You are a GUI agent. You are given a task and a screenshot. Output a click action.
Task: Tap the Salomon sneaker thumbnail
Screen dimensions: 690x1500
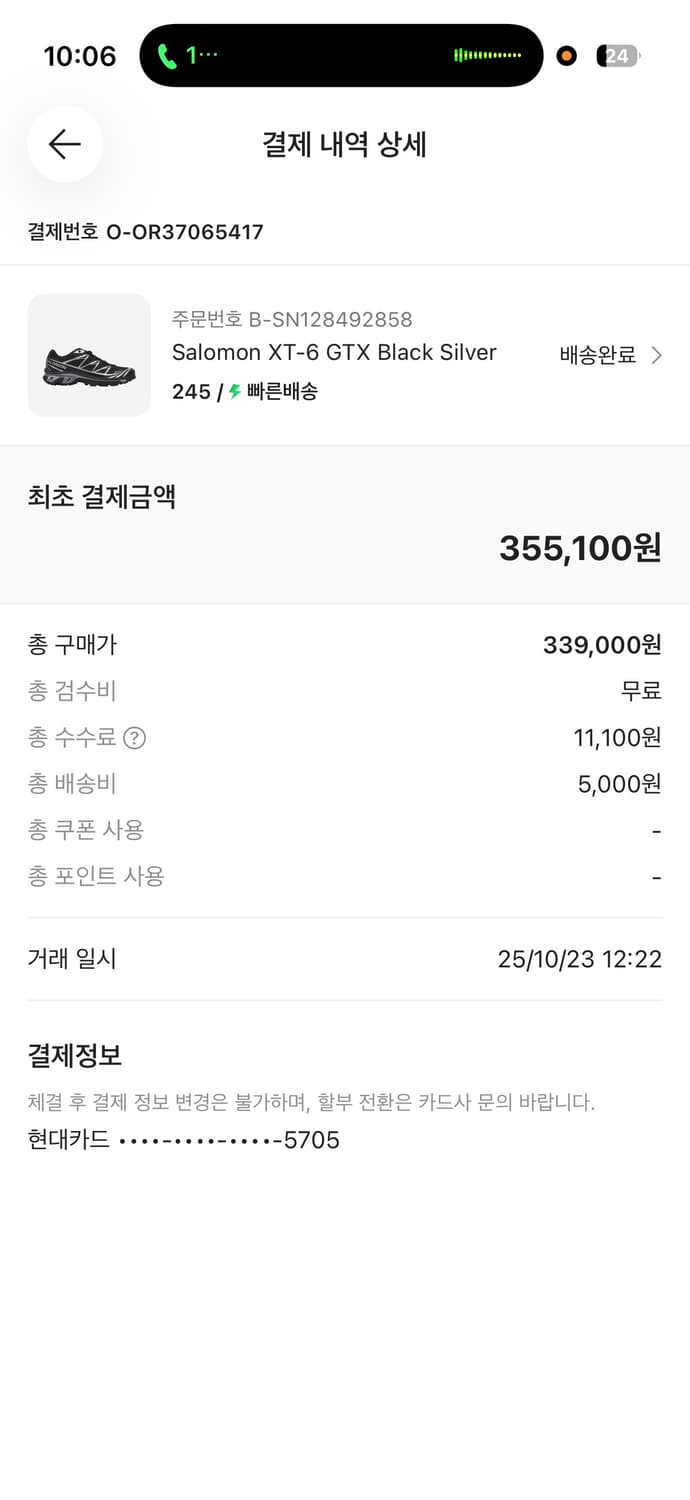88,355
